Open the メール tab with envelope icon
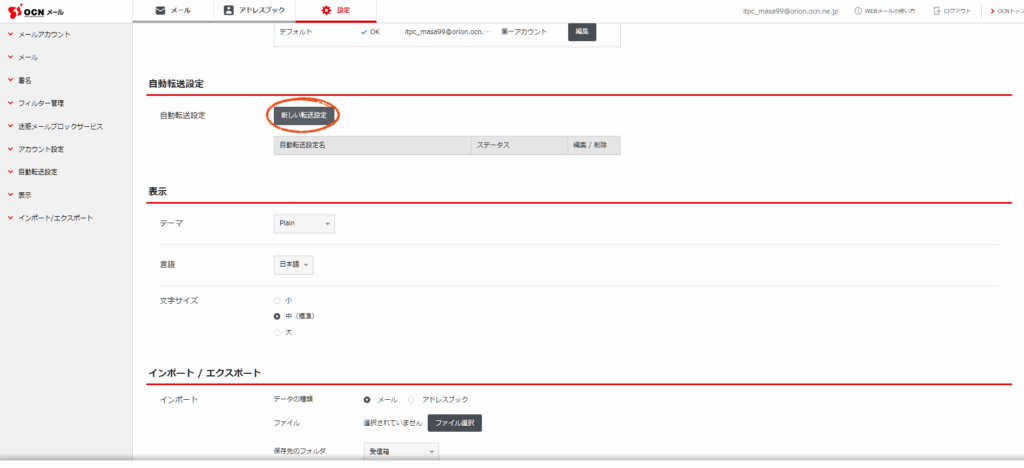 click(x=172, y=10)
